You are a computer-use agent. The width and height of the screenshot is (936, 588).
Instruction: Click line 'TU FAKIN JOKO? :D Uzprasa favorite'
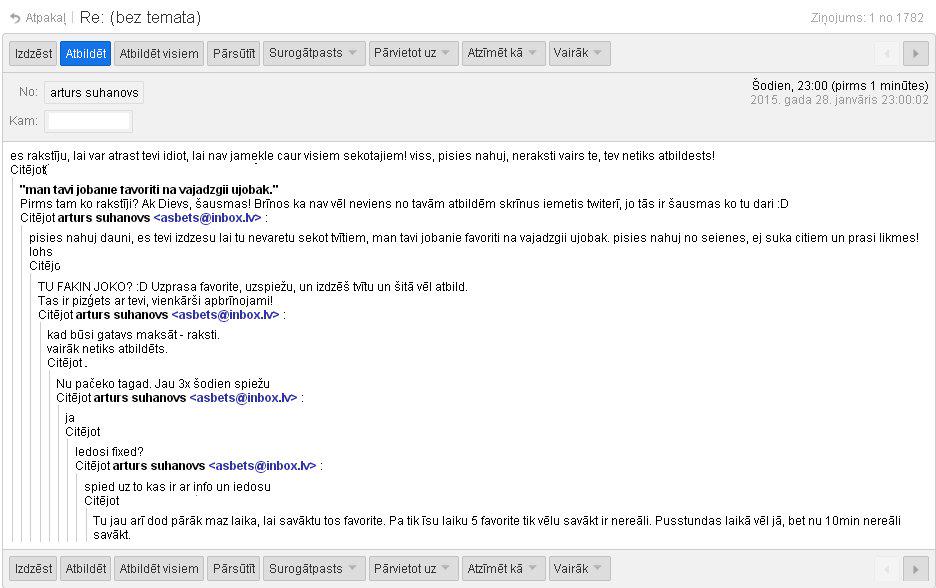pos(253,287)
